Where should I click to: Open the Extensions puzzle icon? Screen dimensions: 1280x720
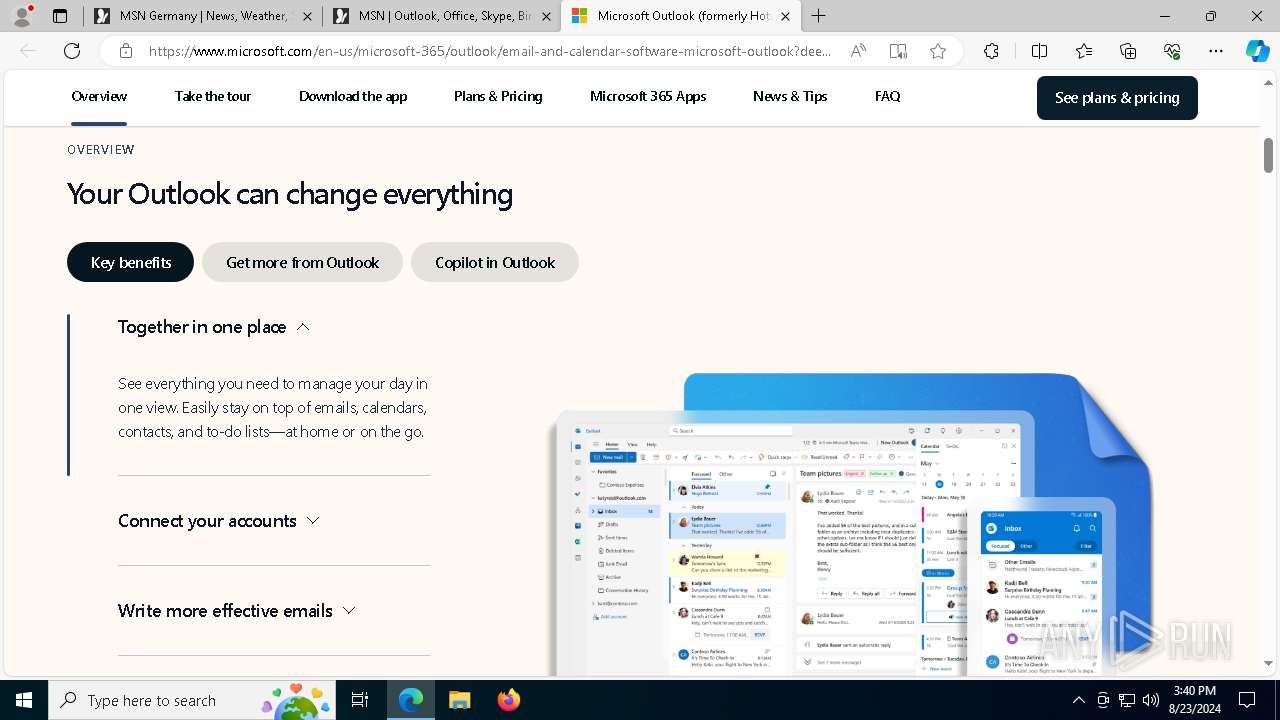[x=991, y=51]
